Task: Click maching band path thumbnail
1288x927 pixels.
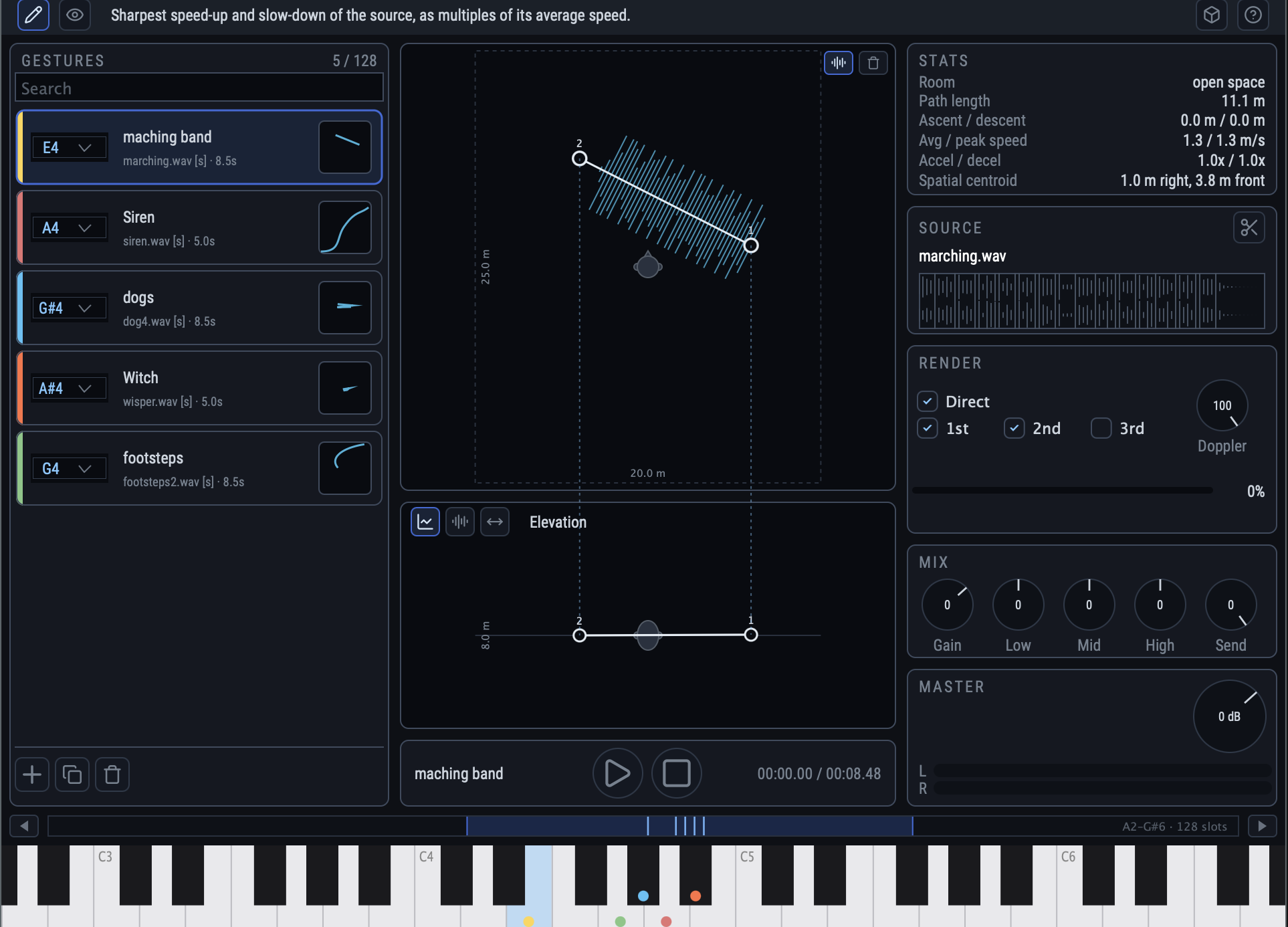Action: (x=345, y=147)
